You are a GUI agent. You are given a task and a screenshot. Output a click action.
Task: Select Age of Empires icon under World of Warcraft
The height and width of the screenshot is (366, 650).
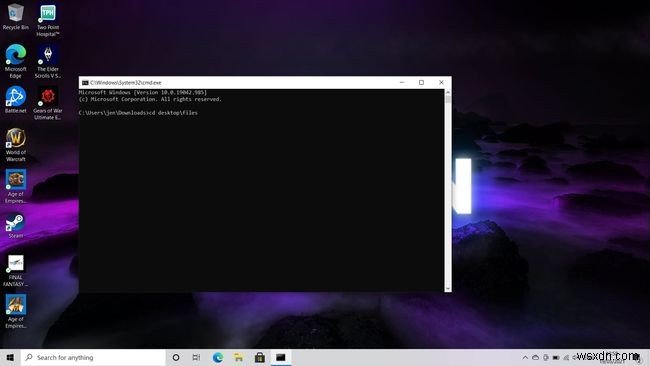pyautogui.click(x=16, y=186)
